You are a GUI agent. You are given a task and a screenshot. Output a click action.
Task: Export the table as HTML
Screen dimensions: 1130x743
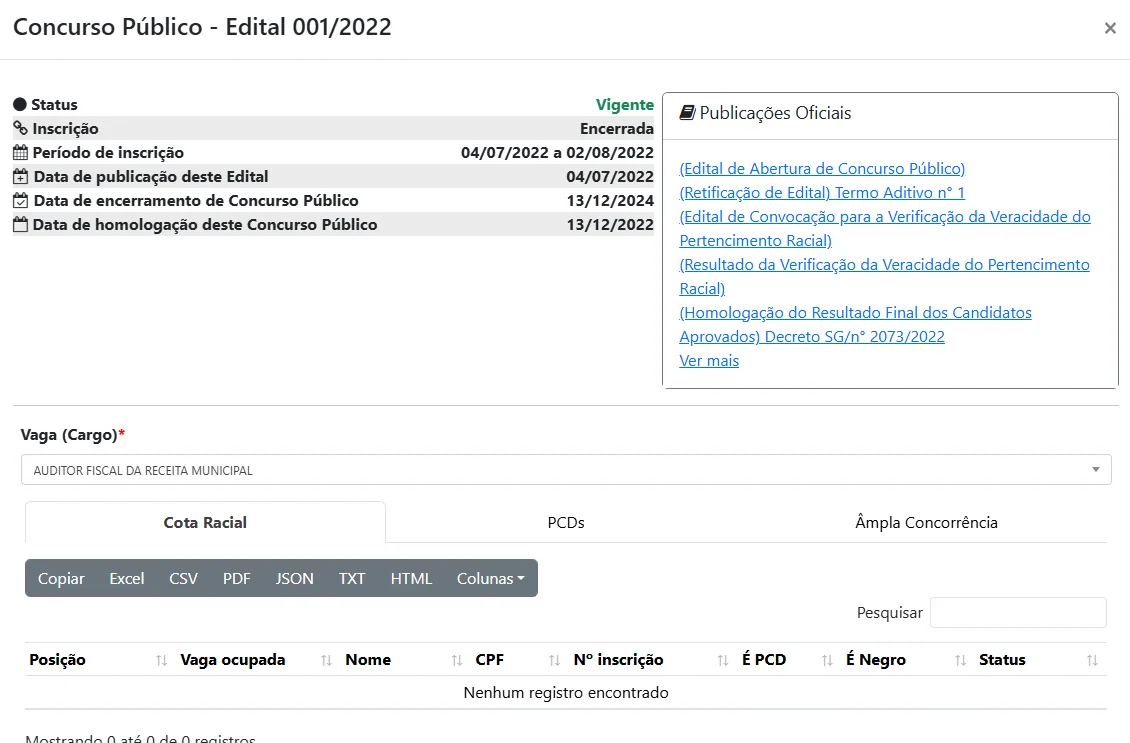pos(411,578)
